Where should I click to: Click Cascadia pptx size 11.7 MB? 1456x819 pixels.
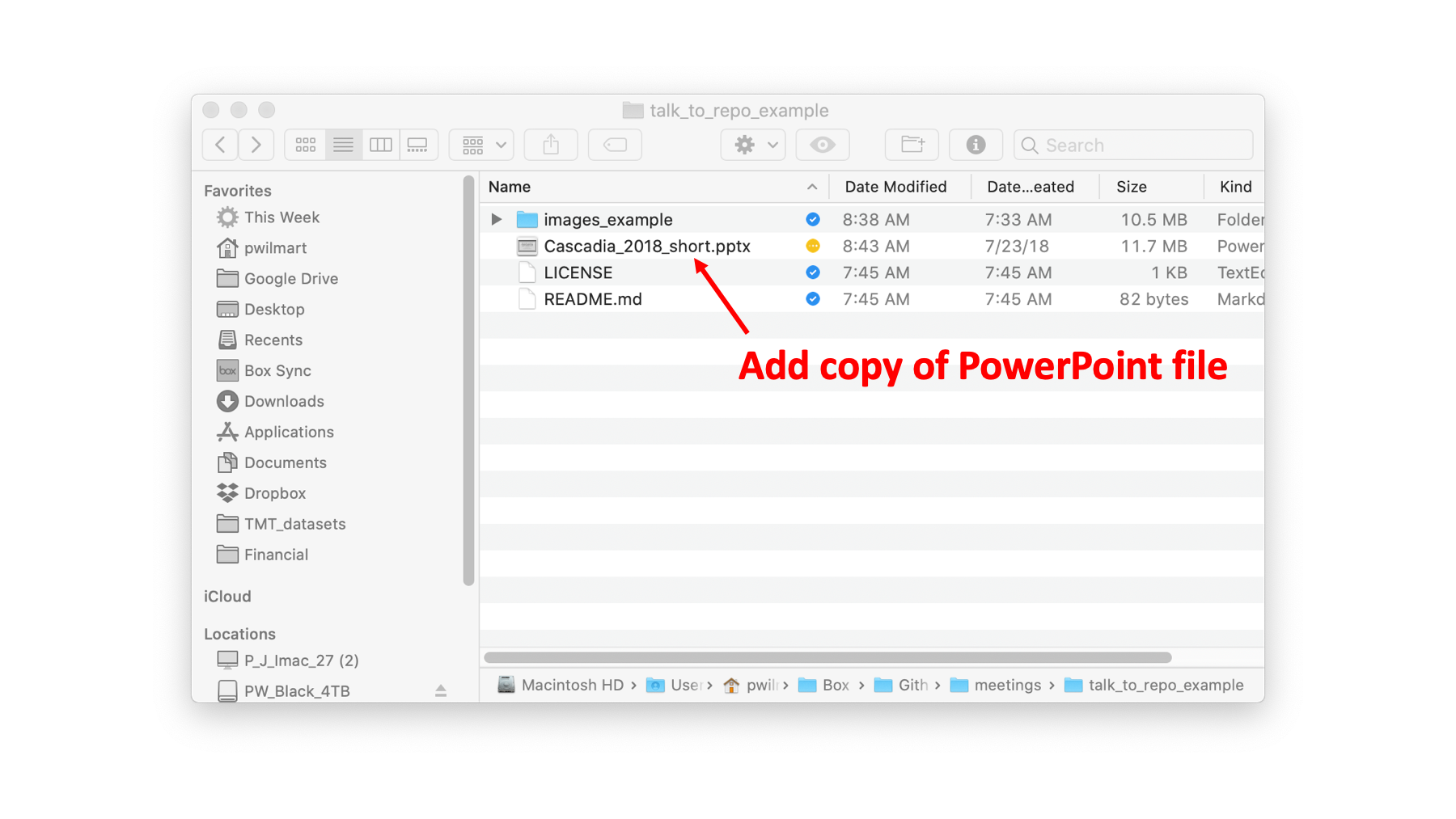1153,246
